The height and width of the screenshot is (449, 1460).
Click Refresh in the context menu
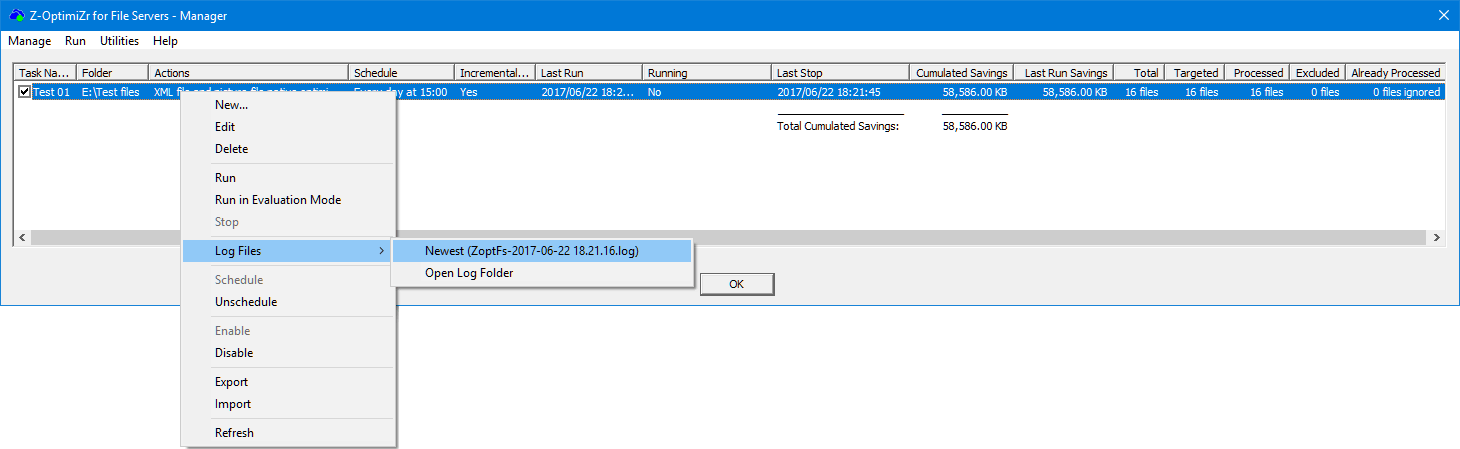234,433
